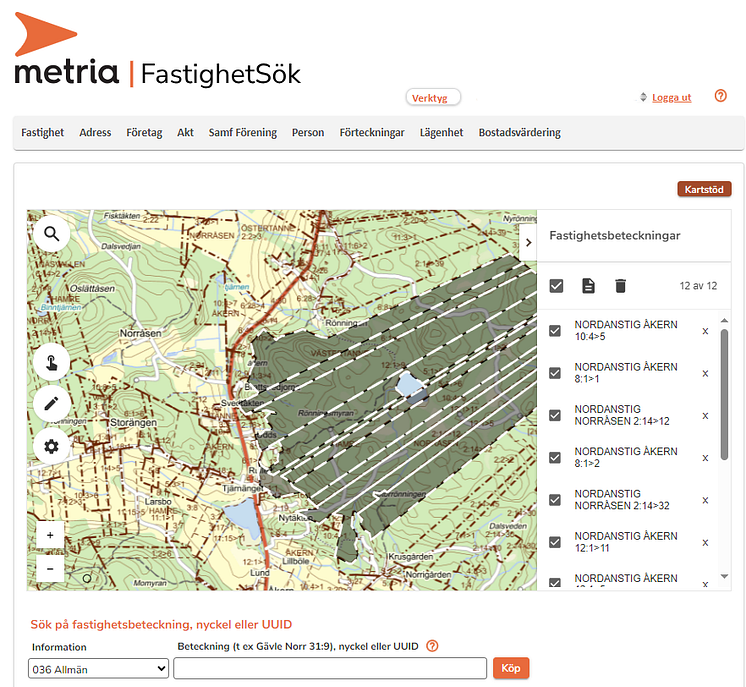Open map settings gear icon
Screen dimensions: 746x687
[51, 447]
